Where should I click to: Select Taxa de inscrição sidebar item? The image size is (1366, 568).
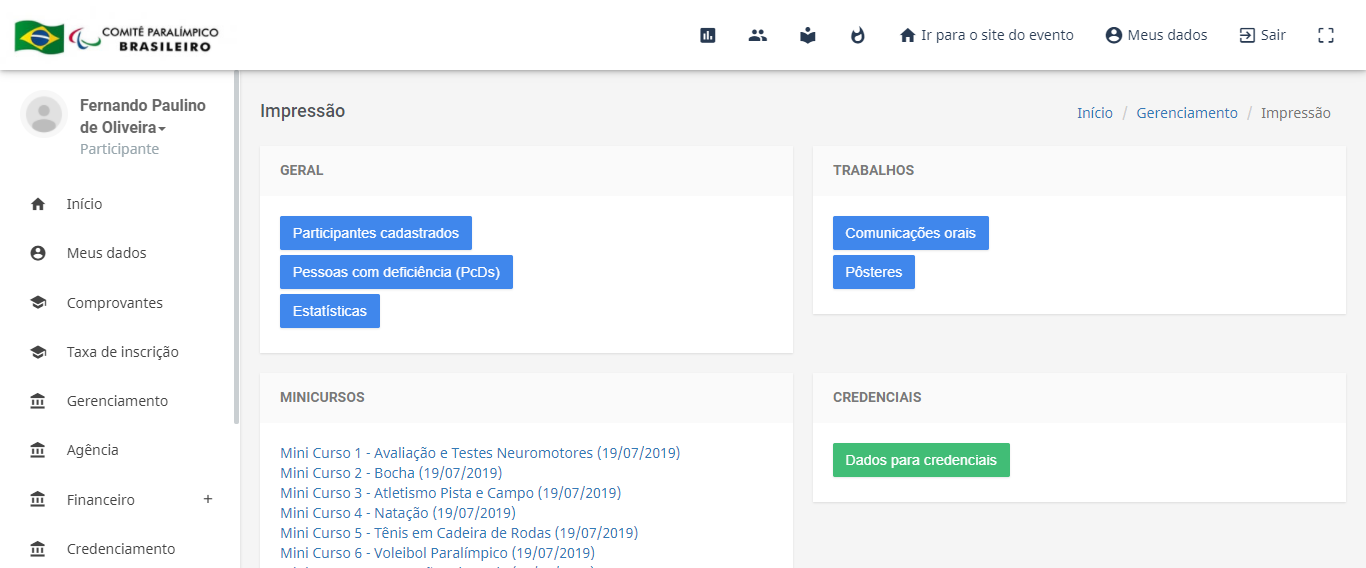tap(122, 352)
